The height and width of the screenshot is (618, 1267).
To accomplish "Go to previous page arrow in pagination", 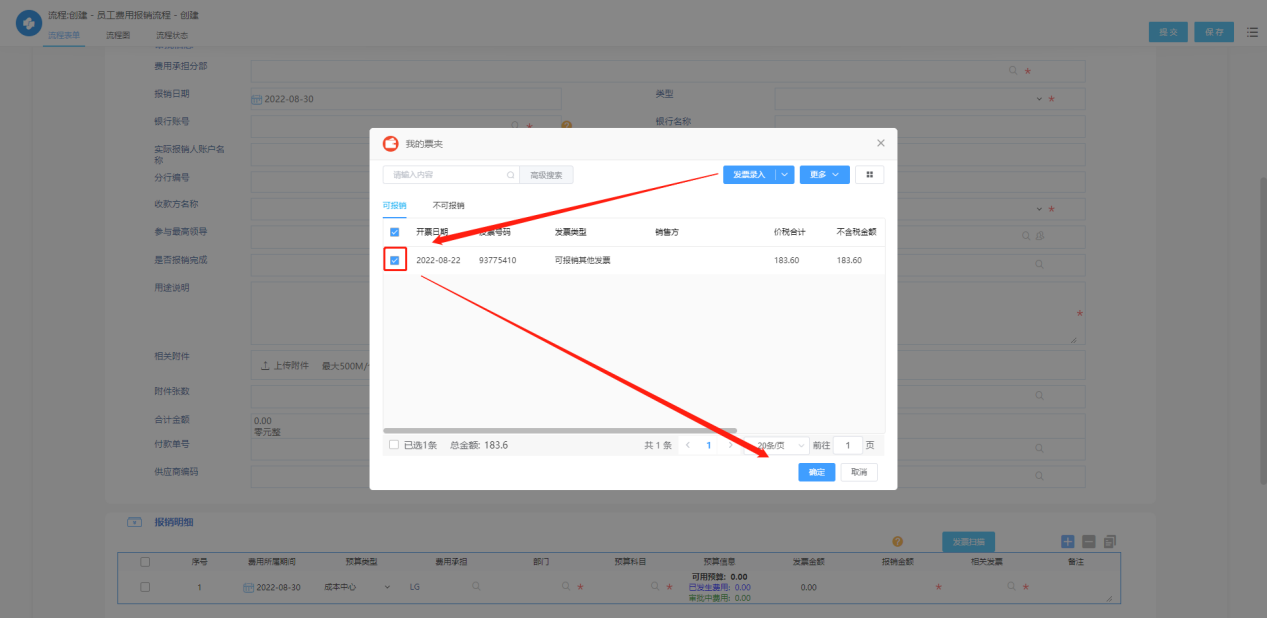I will 688,445.
